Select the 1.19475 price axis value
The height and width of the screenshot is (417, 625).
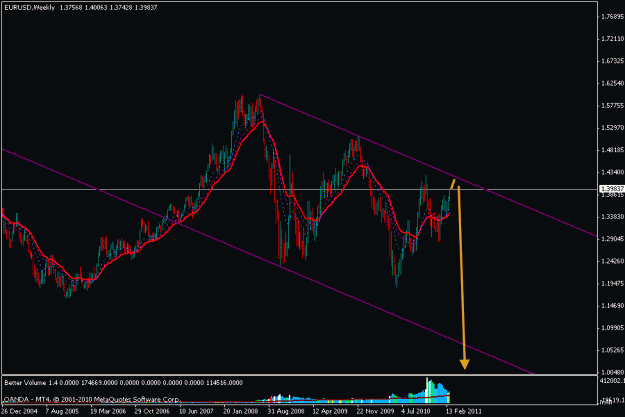613,284
